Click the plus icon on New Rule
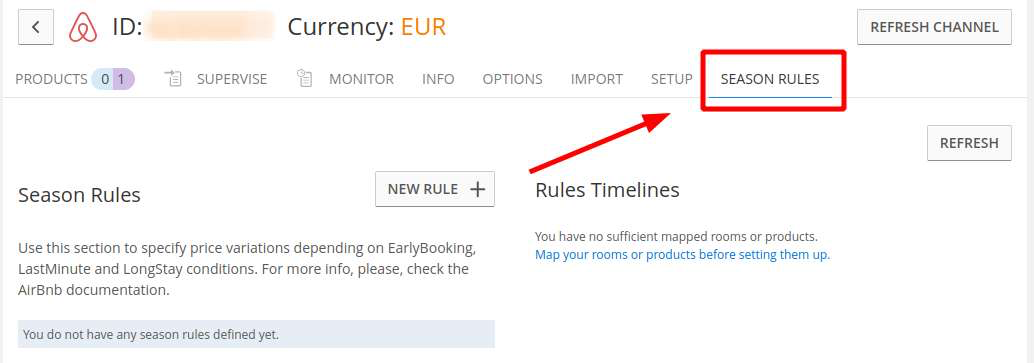Viewport: 1034px width, 363px height. pos(477,189)
